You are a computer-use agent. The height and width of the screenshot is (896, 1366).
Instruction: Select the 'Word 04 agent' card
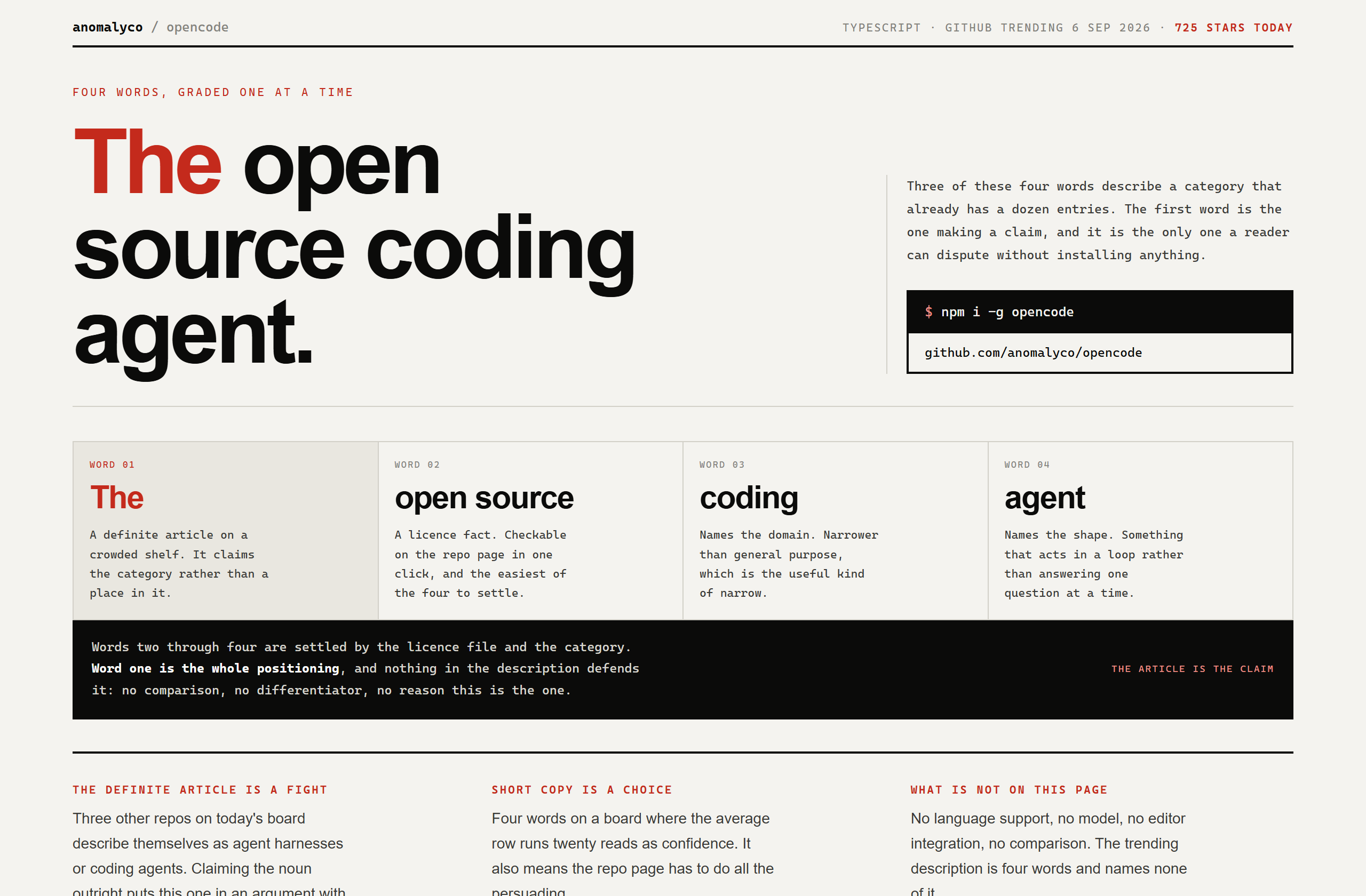[1140, 530]
